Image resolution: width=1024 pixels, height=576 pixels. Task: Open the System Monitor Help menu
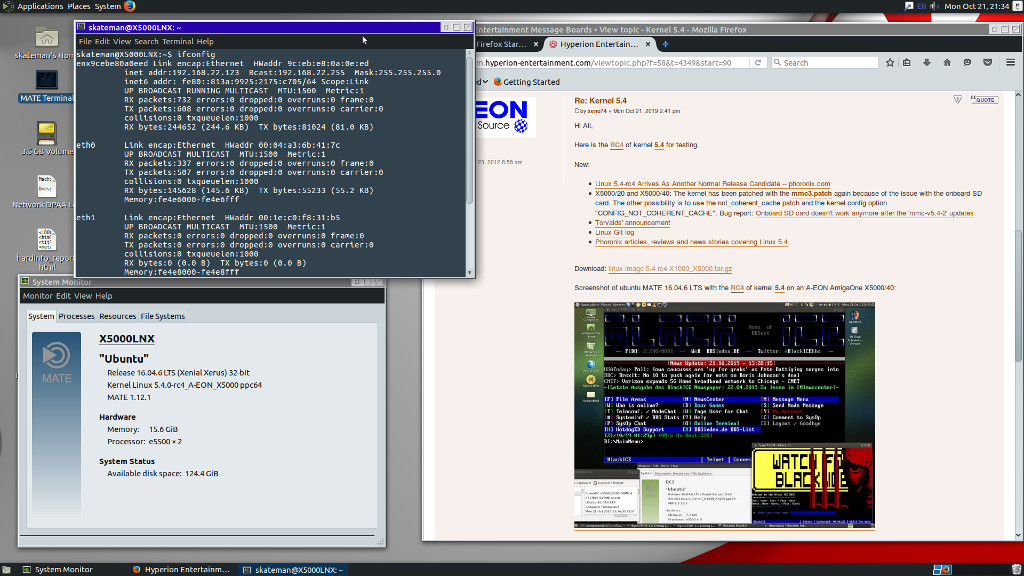tap(104, 296)
